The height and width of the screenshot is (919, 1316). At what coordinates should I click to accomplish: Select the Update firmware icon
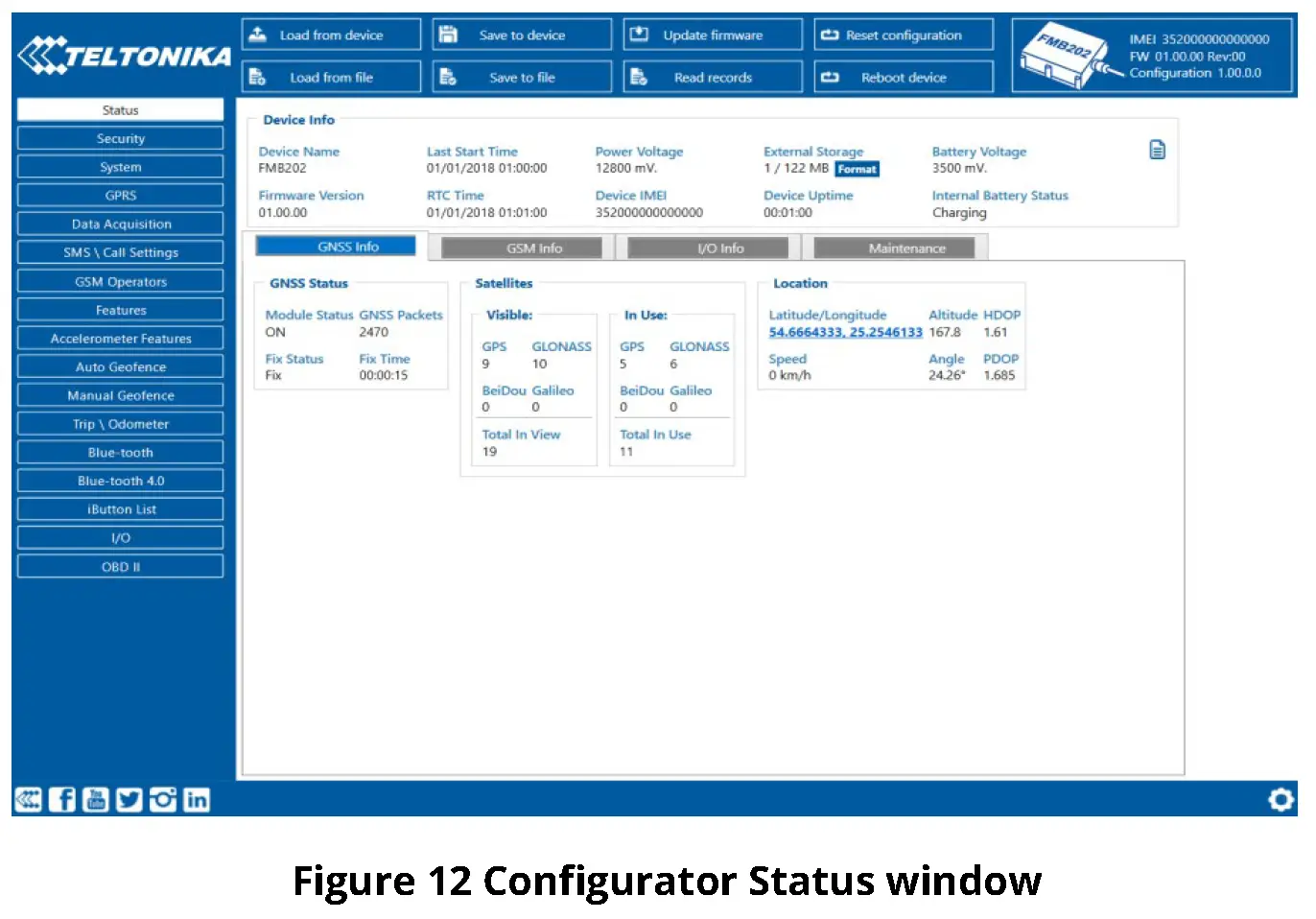(639, 34)
